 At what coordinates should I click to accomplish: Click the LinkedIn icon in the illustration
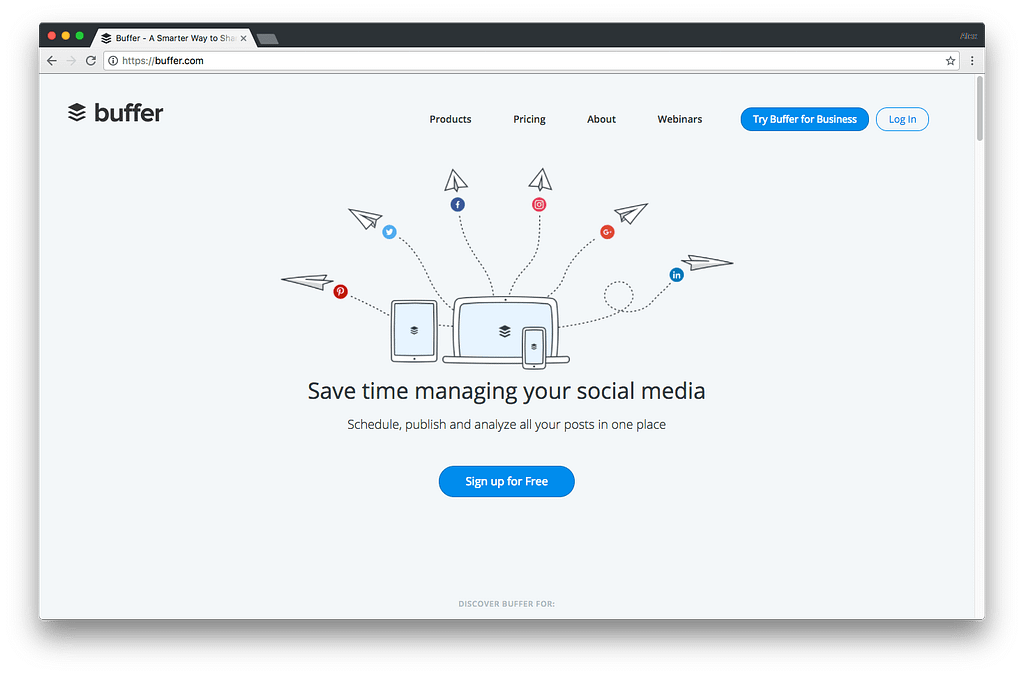(677, 275)
